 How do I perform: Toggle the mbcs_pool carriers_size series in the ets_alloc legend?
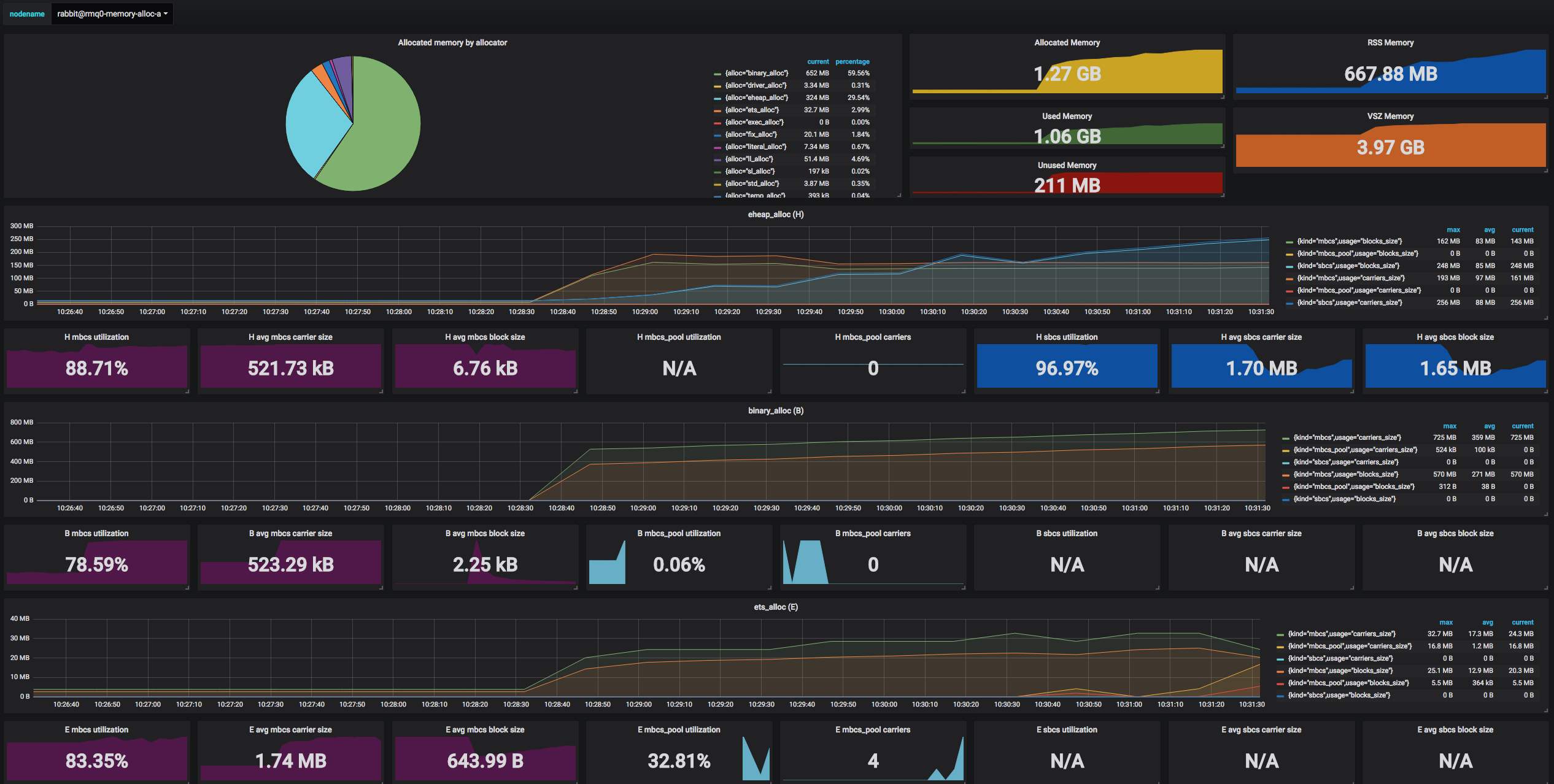point(1349,646)
